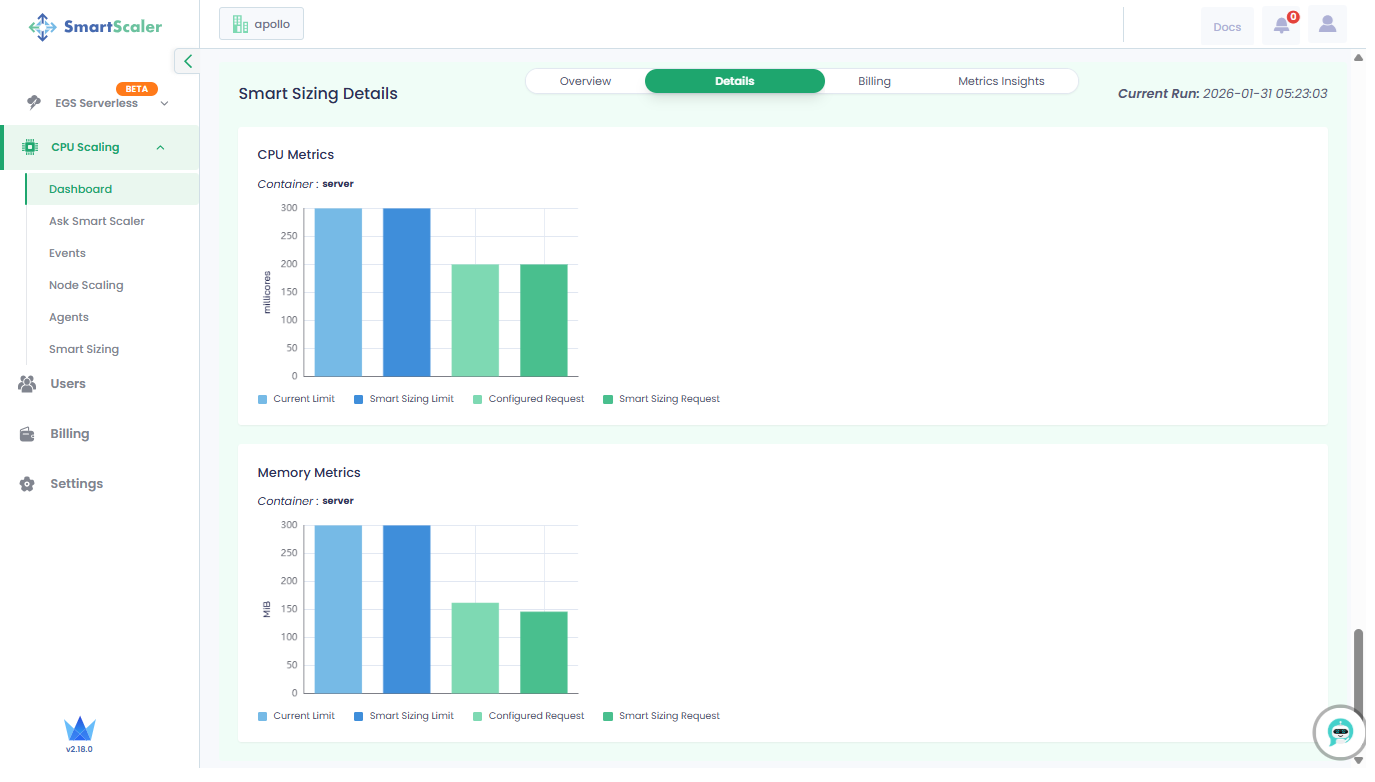Open the Docs button
The image size is (1375, 782).
click(1226, 27)
